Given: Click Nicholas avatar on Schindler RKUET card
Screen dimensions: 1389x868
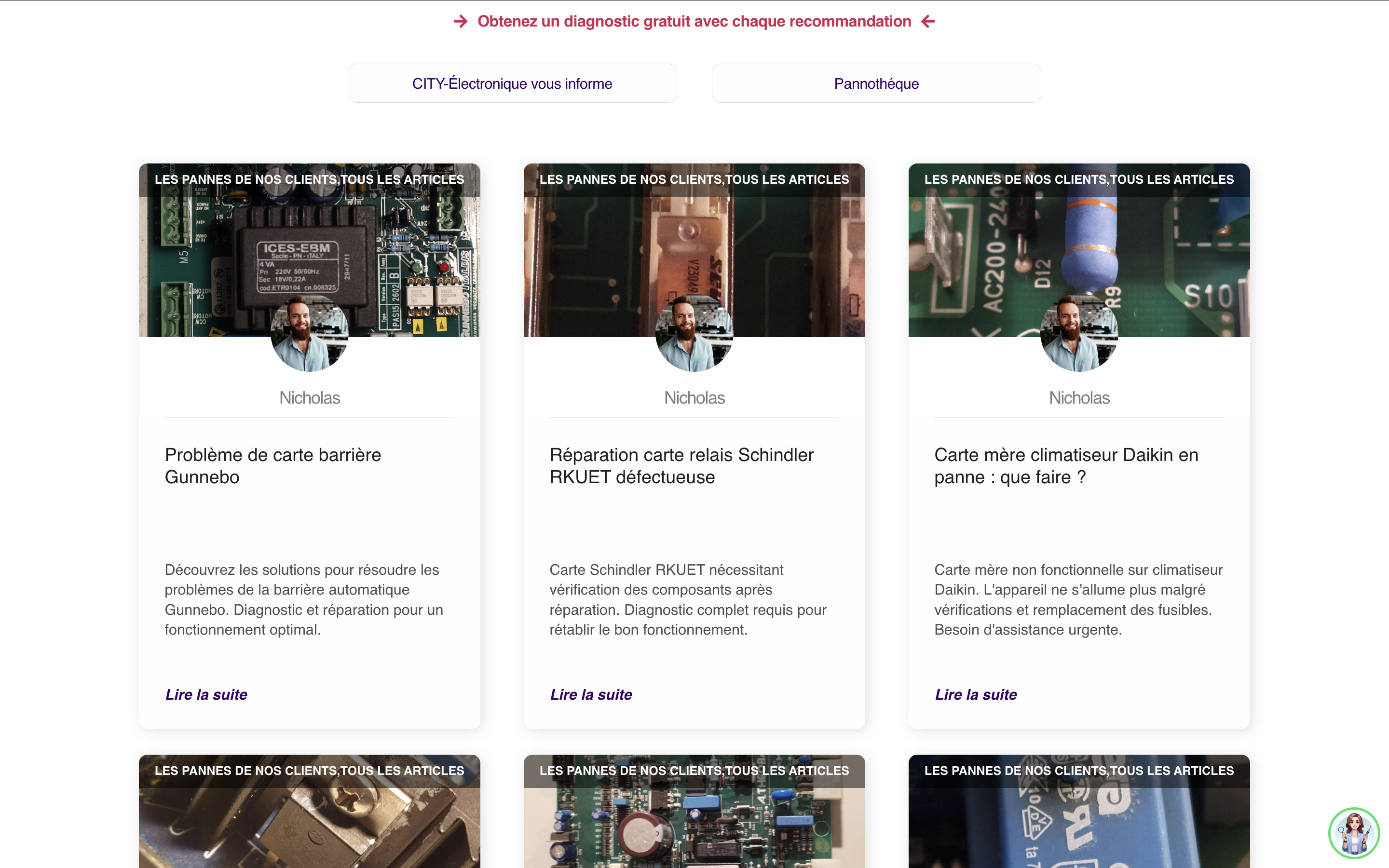Looking at the screenshot, I should [694, 334].
